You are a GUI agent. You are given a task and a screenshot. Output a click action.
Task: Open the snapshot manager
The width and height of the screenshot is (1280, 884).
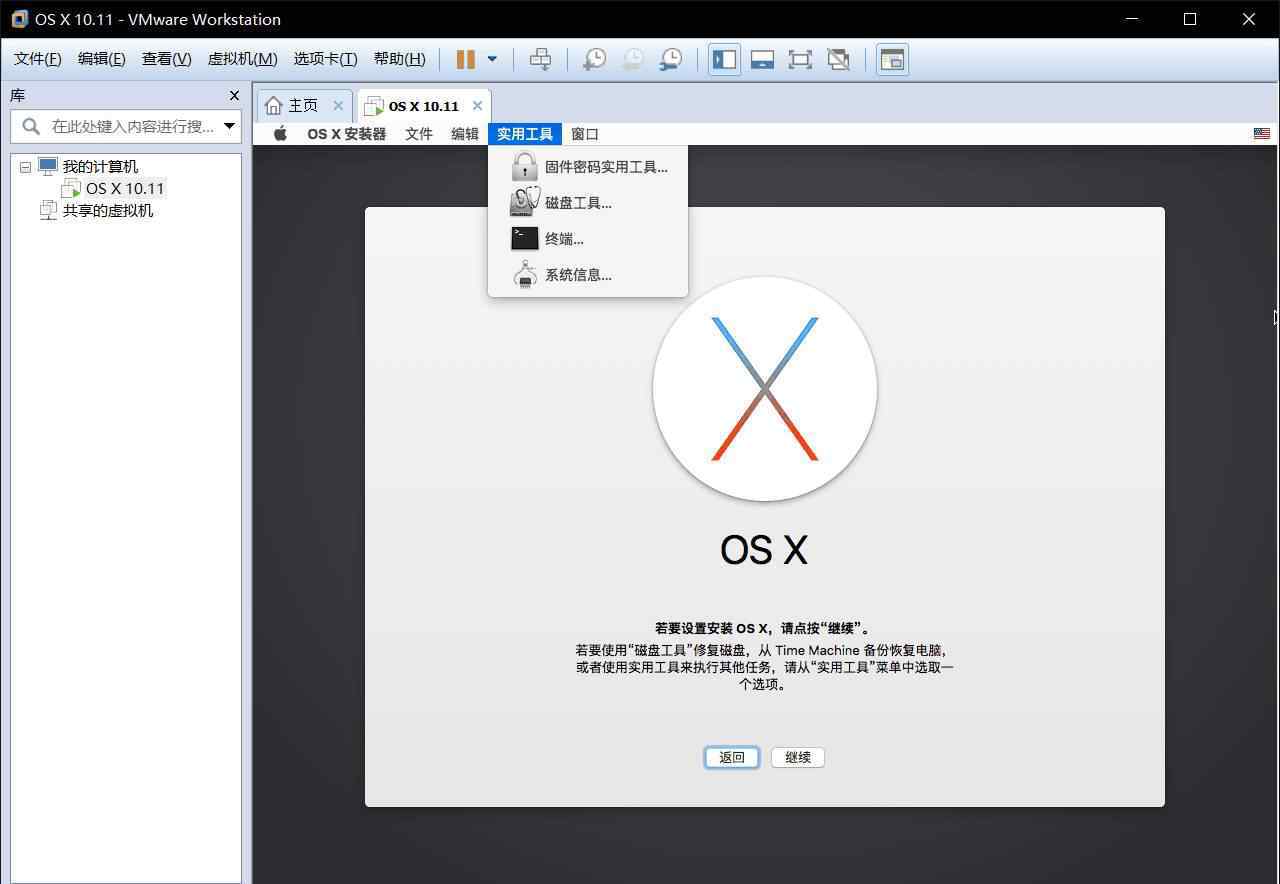(671, 59)
